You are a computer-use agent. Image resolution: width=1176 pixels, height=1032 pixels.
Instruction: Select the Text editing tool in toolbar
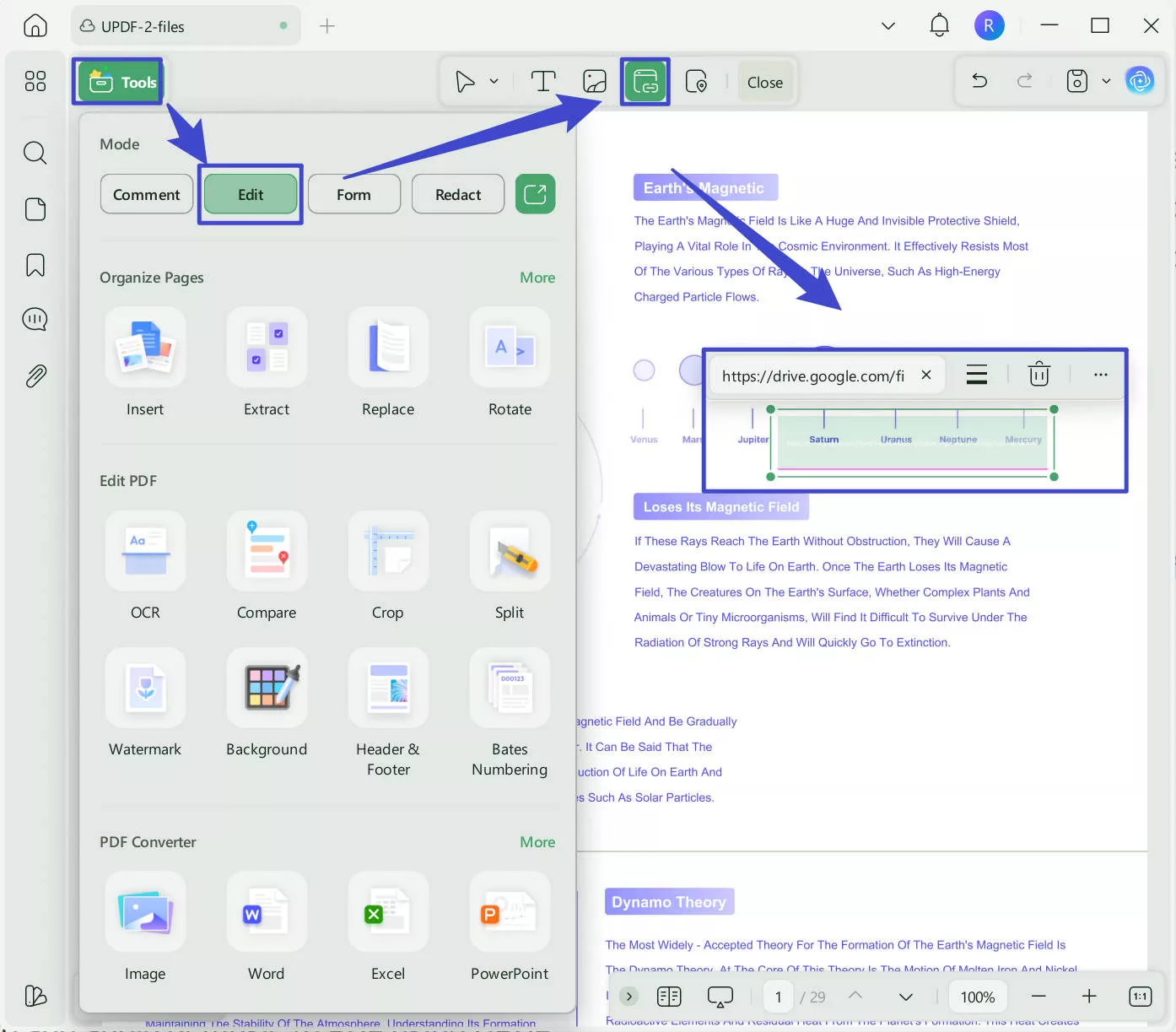pos(542,81)
